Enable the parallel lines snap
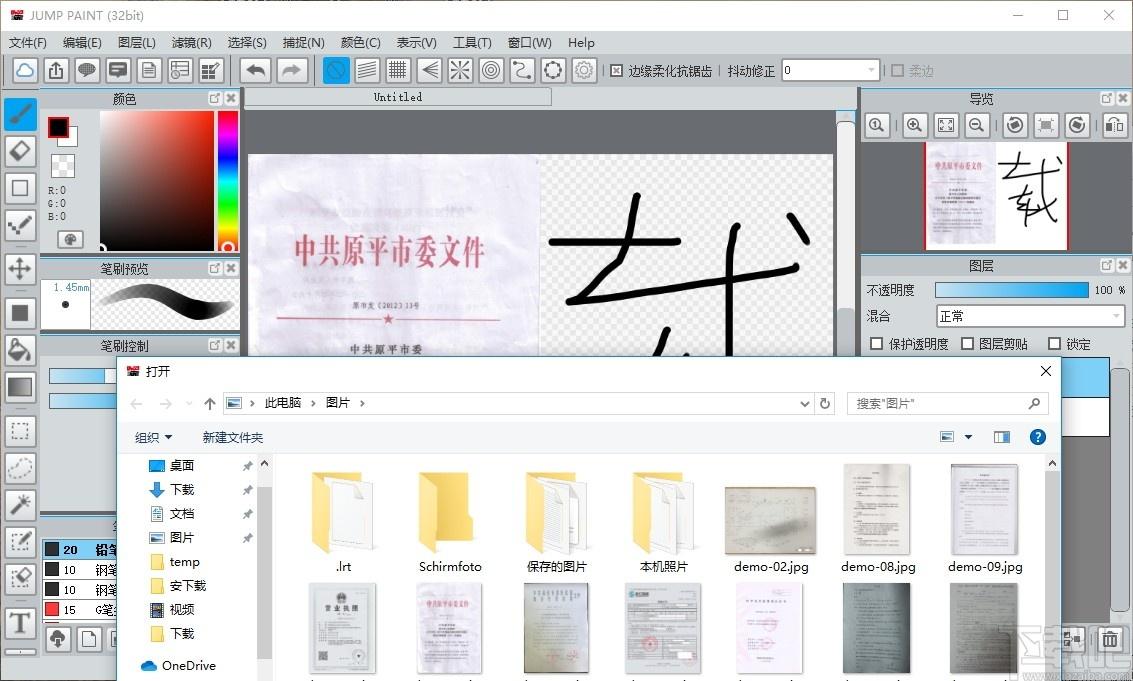The height and width of the screenshot is (681, 1133). point(367,70)
